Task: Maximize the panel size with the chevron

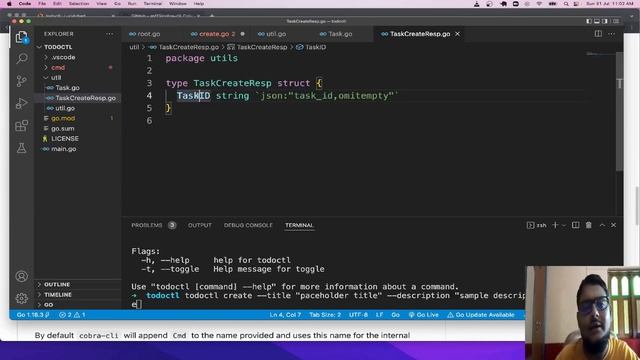Action: point(602,225)
